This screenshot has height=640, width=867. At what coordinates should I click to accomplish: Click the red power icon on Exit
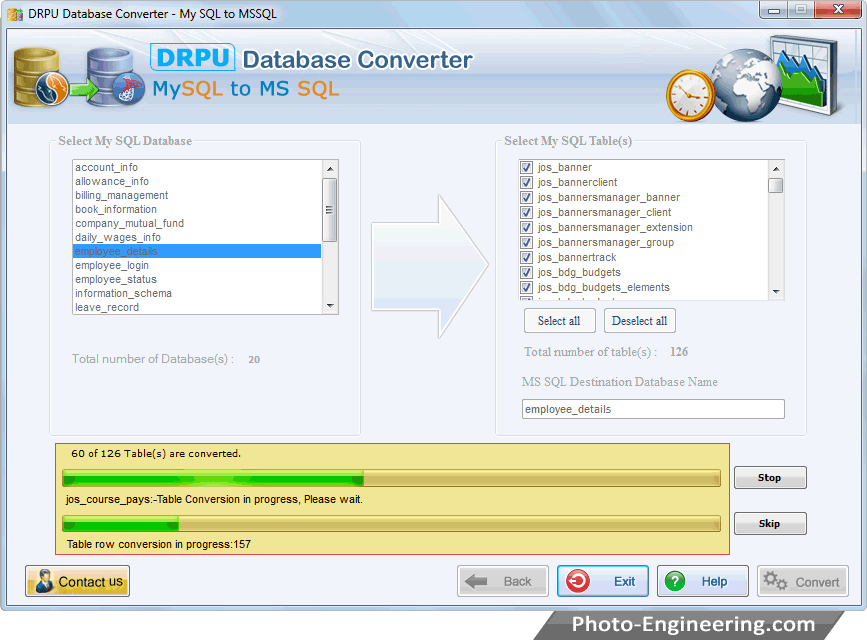click(x=578, y=581)
